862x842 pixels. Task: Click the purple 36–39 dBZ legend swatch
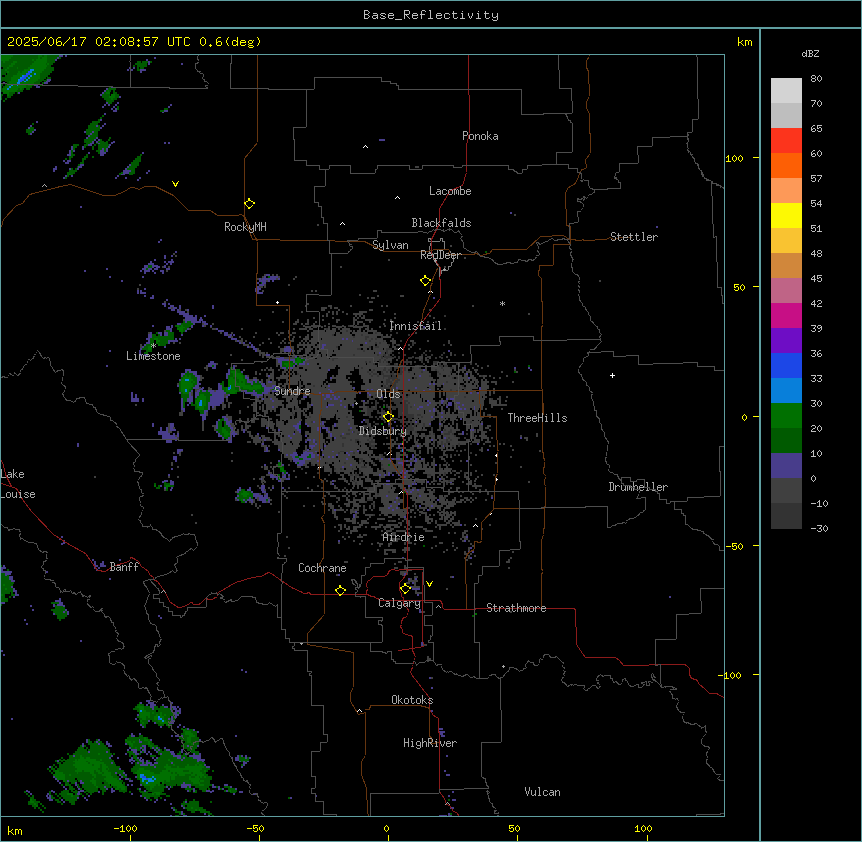coord(786,341)
